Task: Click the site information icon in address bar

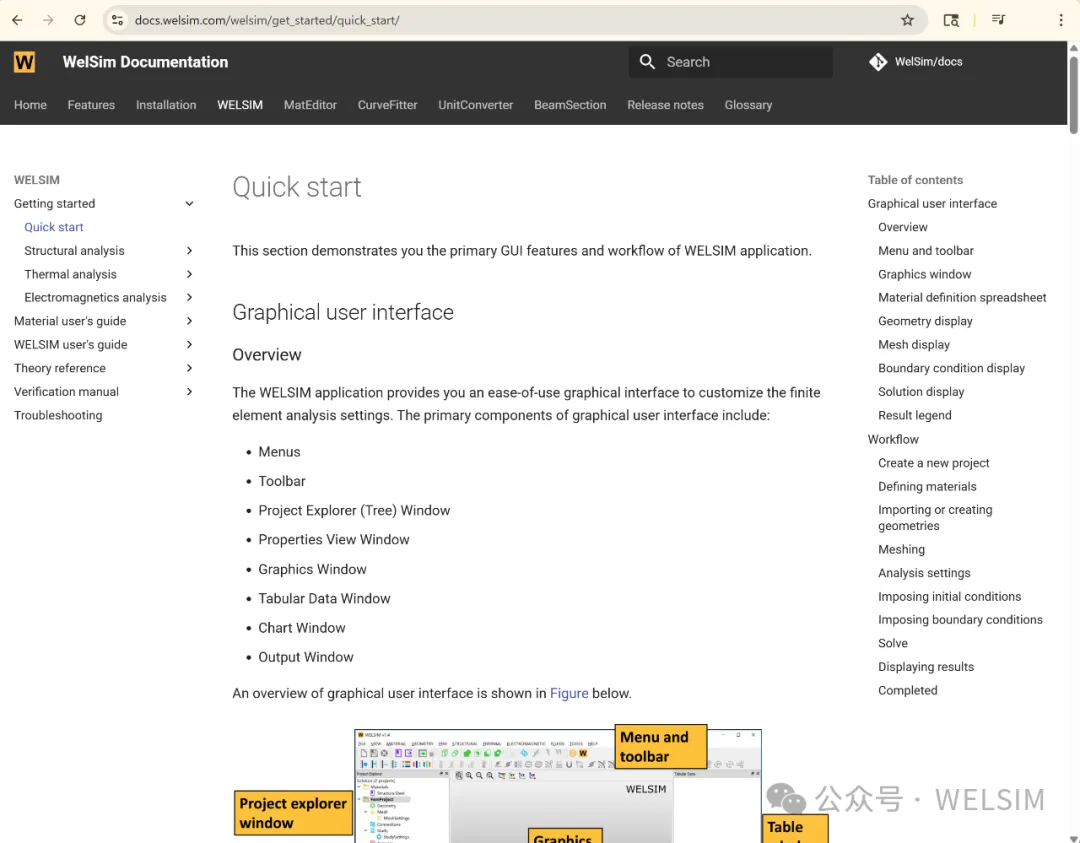Action: coord(118,20)
